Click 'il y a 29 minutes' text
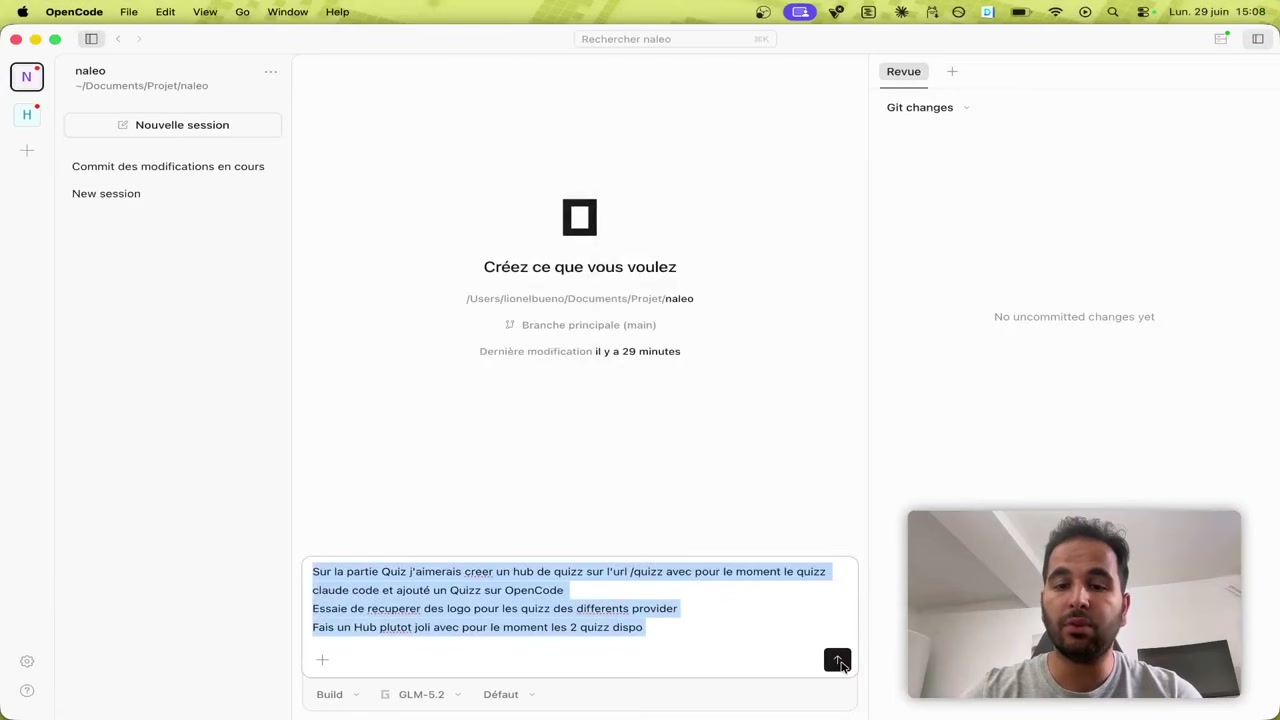Screen dimensions: 1280x720 tap(637, 351)
